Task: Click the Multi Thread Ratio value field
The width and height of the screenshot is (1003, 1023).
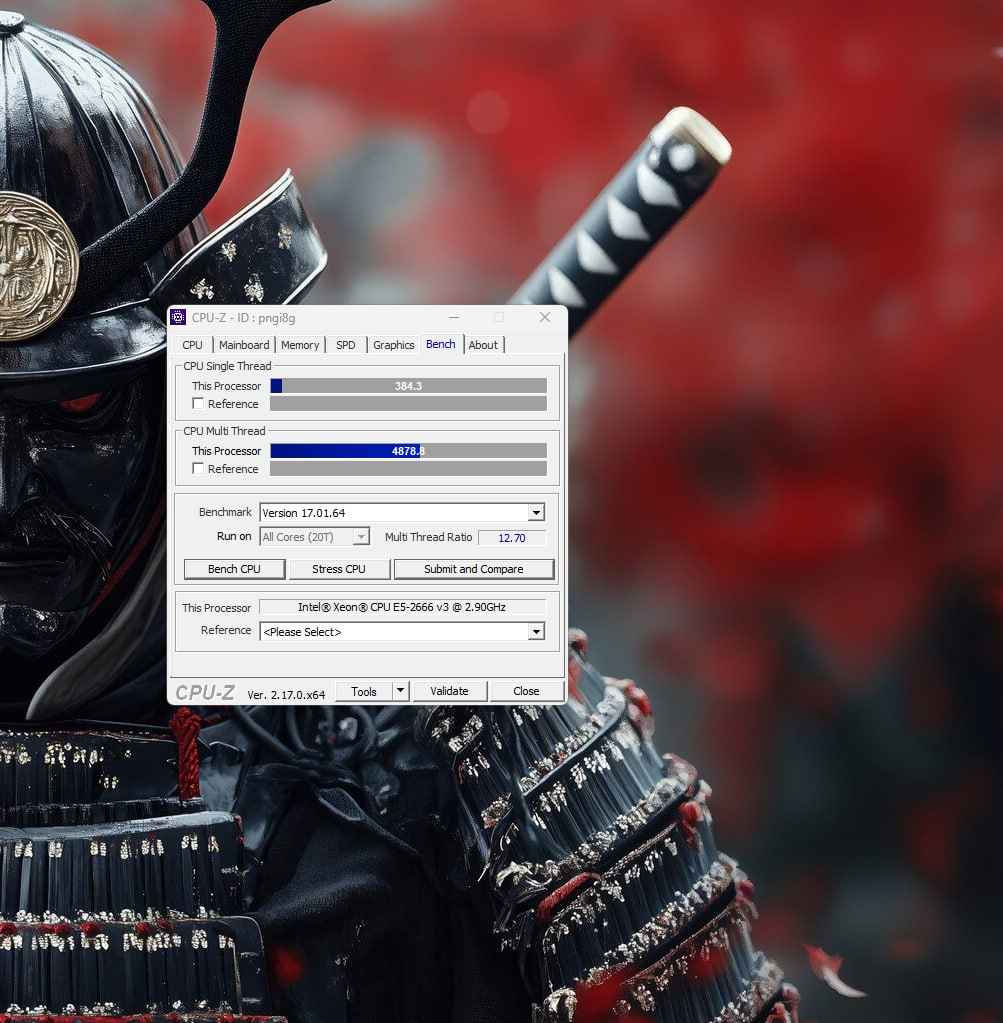Action: point(511,537)
